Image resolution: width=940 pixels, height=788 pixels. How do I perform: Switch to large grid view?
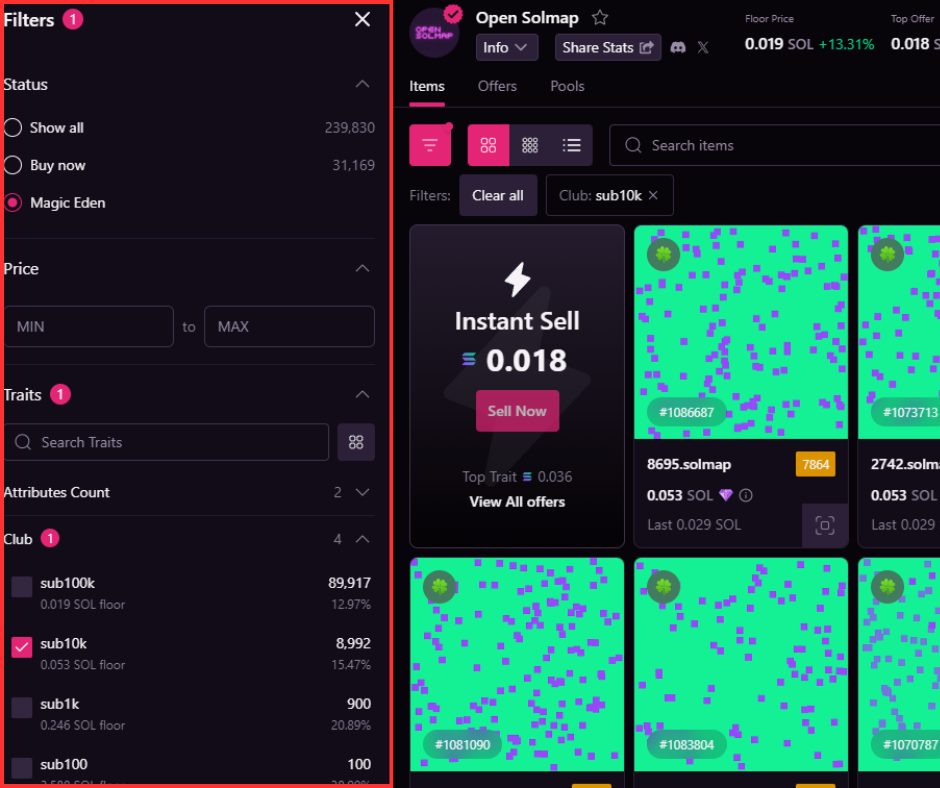point(488,145)
